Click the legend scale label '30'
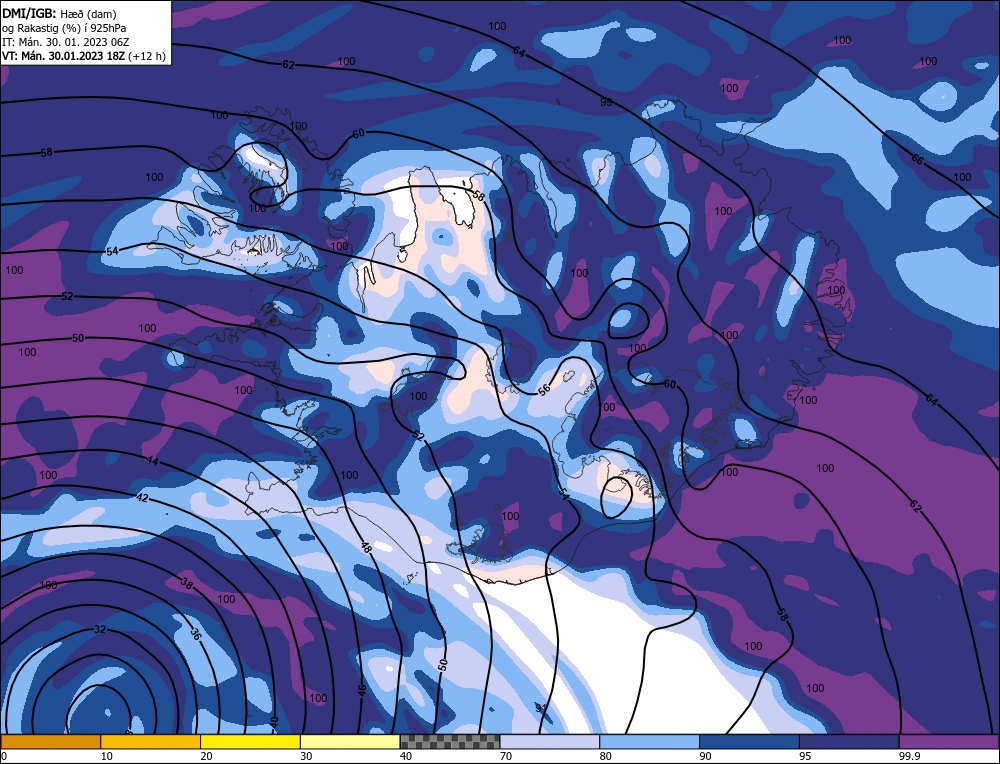The width and height of the screenshot is (1000, 764). pos(306,756)
